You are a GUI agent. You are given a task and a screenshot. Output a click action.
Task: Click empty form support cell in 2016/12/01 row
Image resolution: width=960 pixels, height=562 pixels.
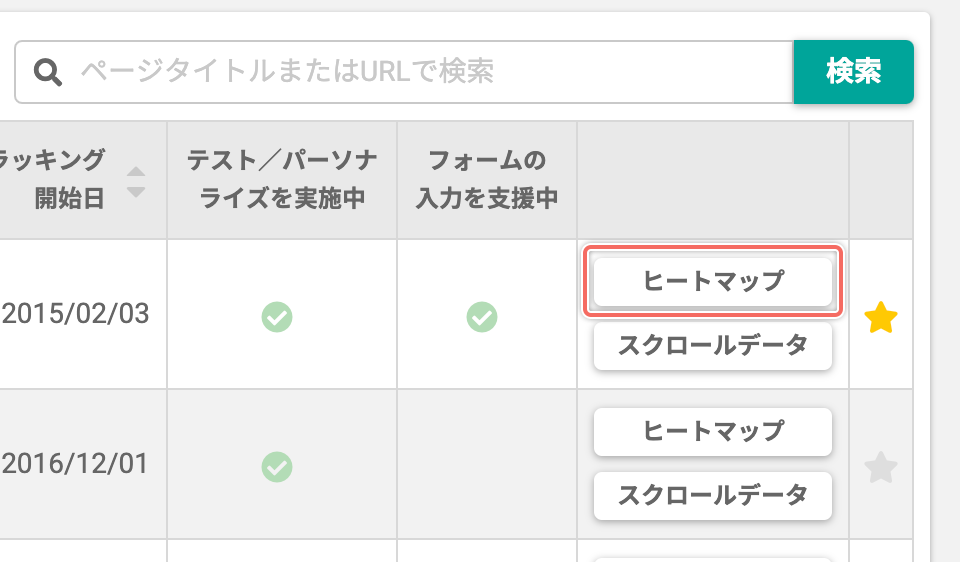click(487, 464)
